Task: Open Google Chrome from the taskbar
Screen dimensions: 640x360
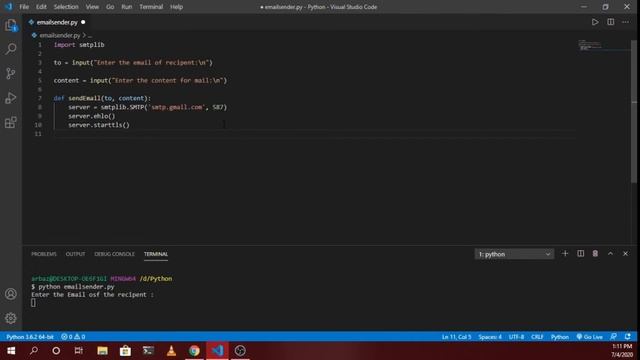Action: click(194, 351)
